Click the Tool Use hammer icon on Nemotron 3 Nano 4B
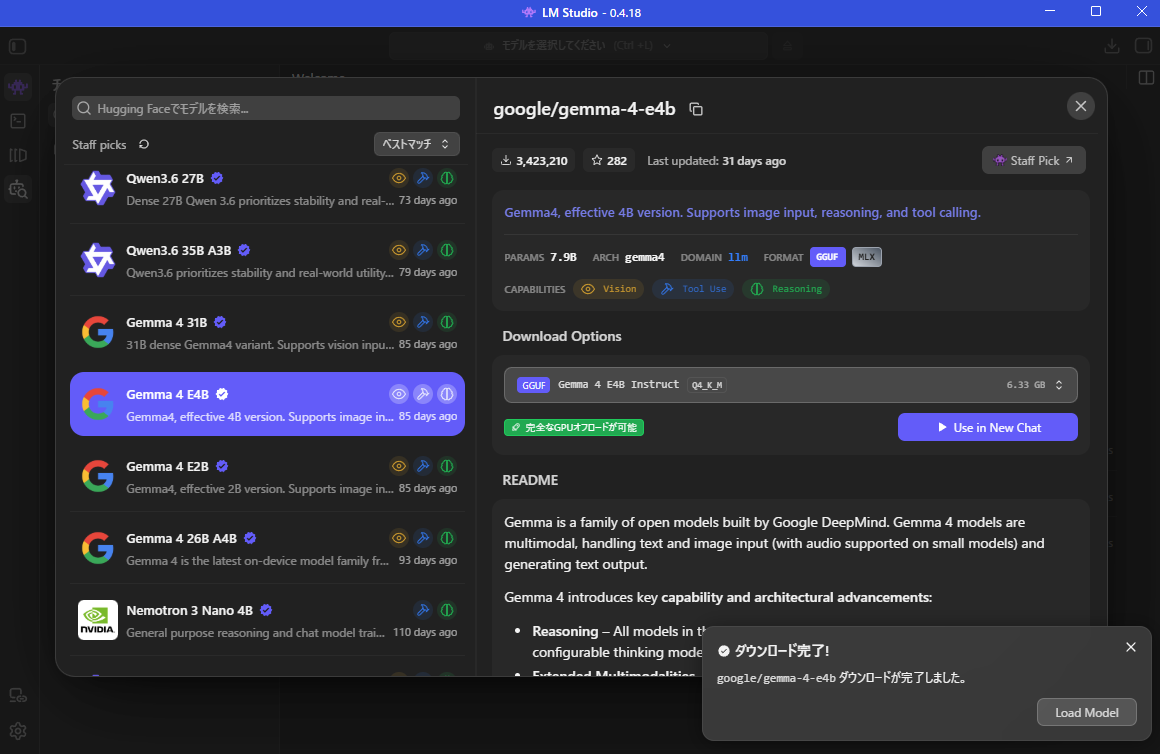The image size is (1160, 754). [423, 610]
